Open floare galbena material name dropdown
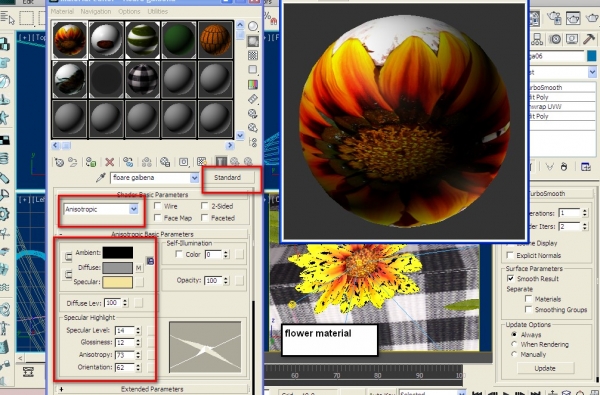The width and height of the screenshot is (600, 395). point(194,178)
